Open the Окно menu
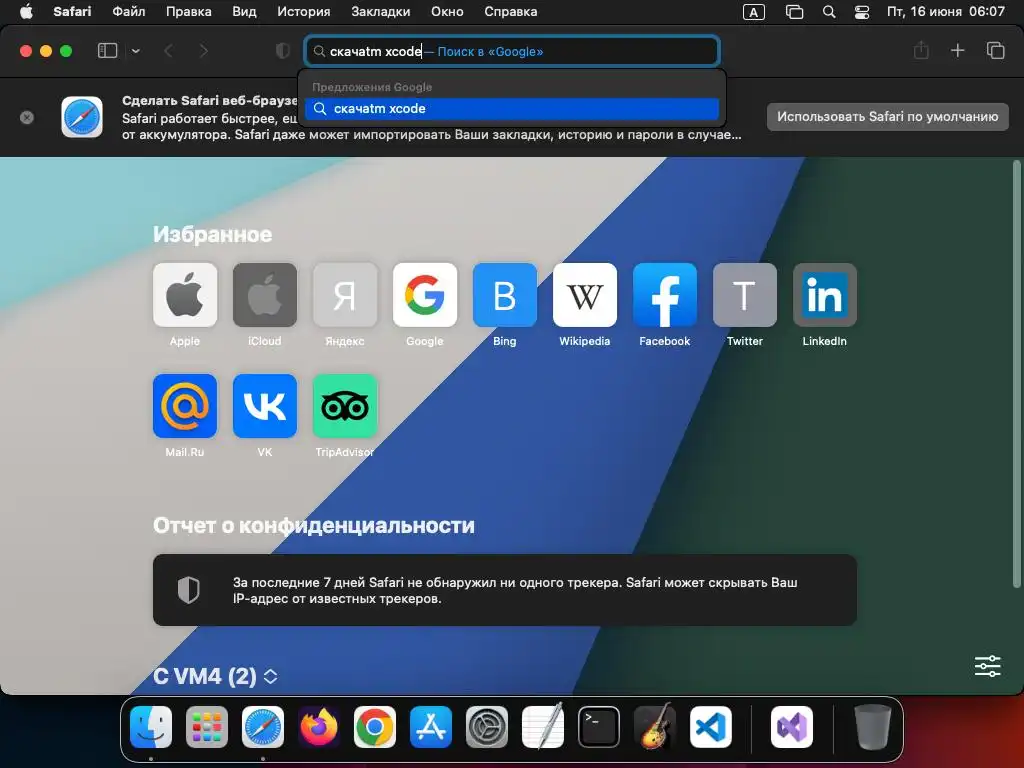The width and height of the screenshot is (1024, 768). click(x=447, y=12)
